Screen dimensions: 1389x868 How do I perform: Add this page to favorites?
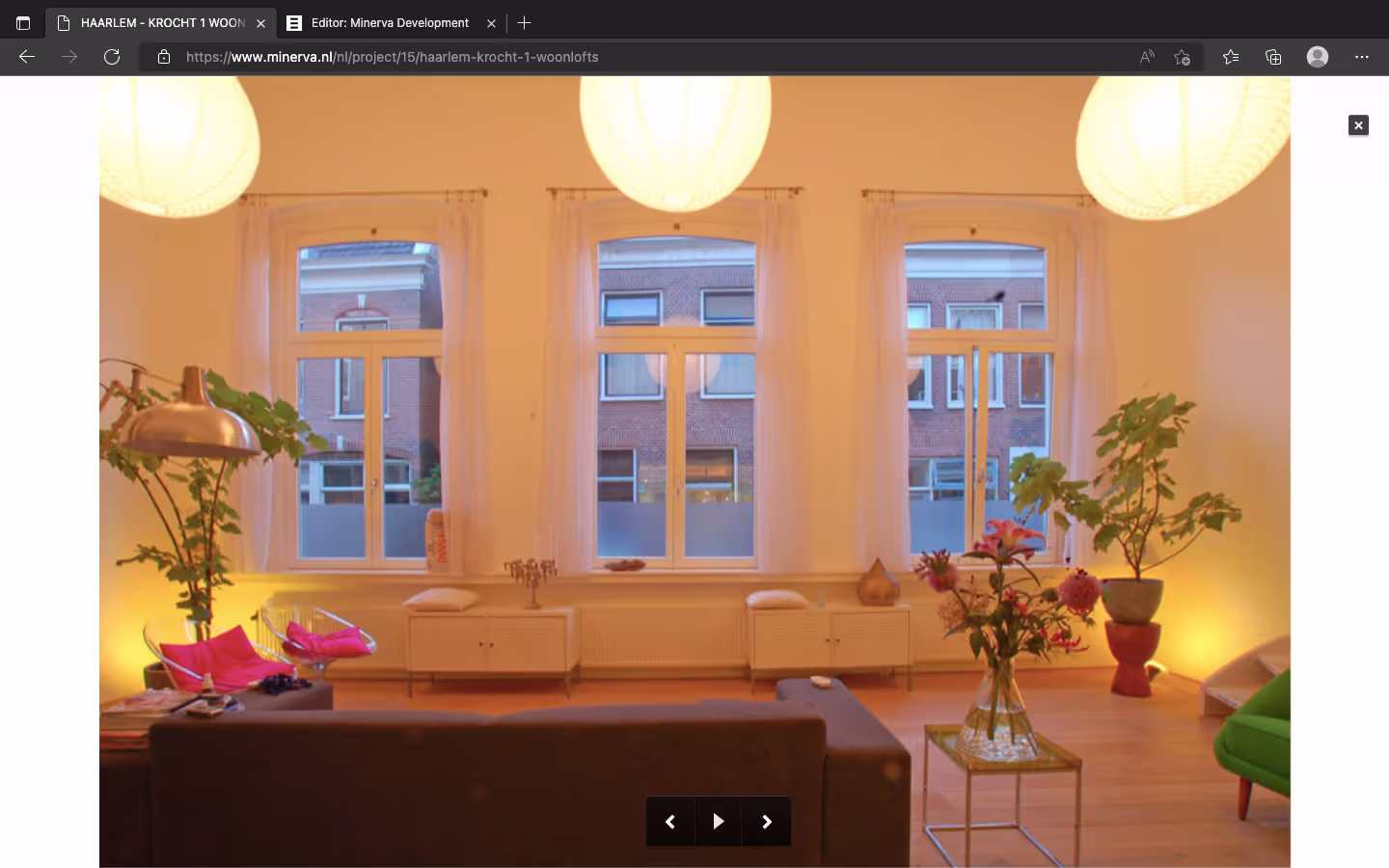tap(1182, 57)
